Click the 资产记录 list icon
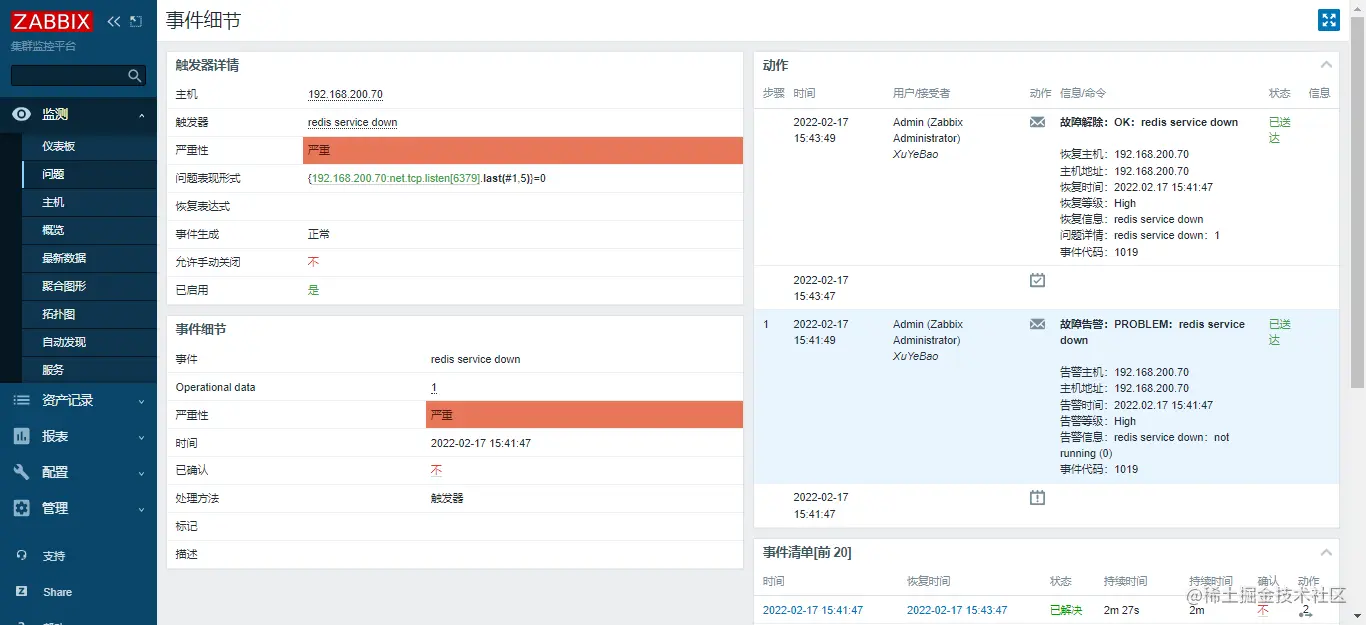This screenshot has width=1366, height=625. click(x=22, y=400)
